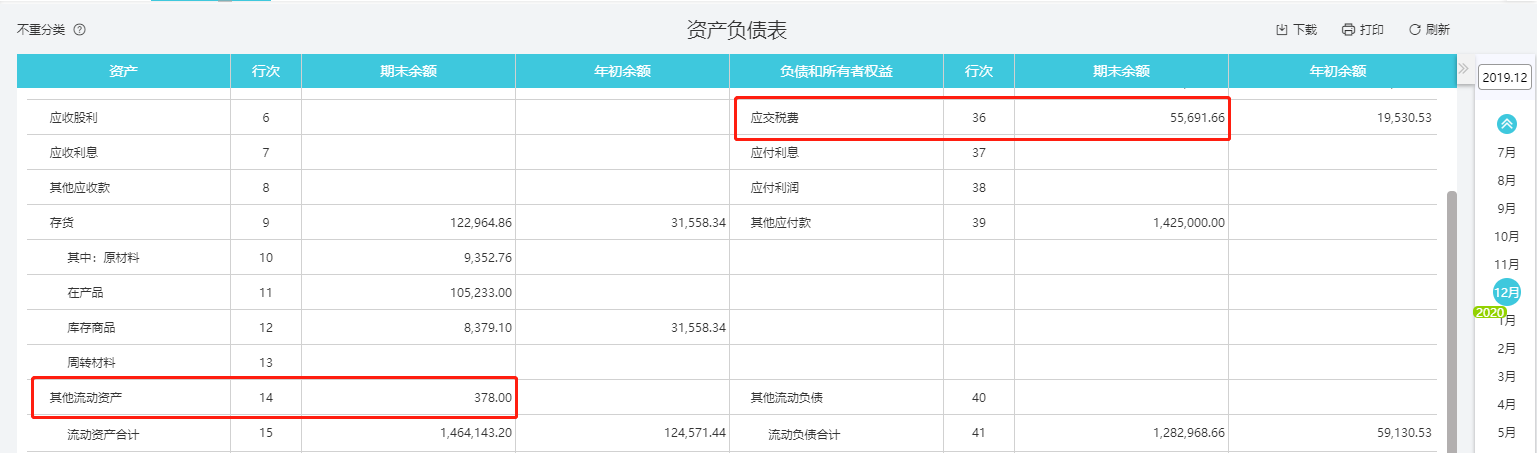Select 3月 in the month list
1537x453 pixels.
pyautogui.click(x=1506, y=376)
